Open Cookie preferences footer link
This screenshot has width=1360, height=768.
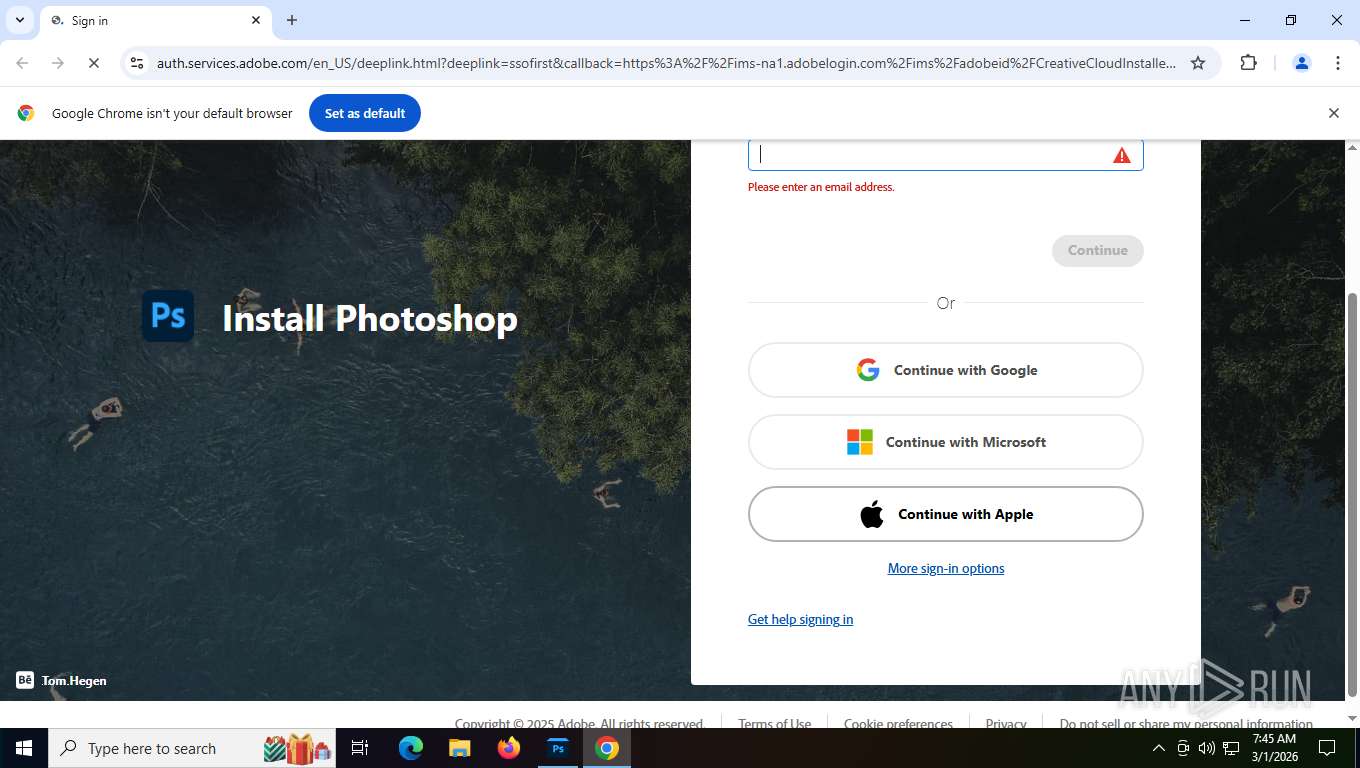click(898, 723)
